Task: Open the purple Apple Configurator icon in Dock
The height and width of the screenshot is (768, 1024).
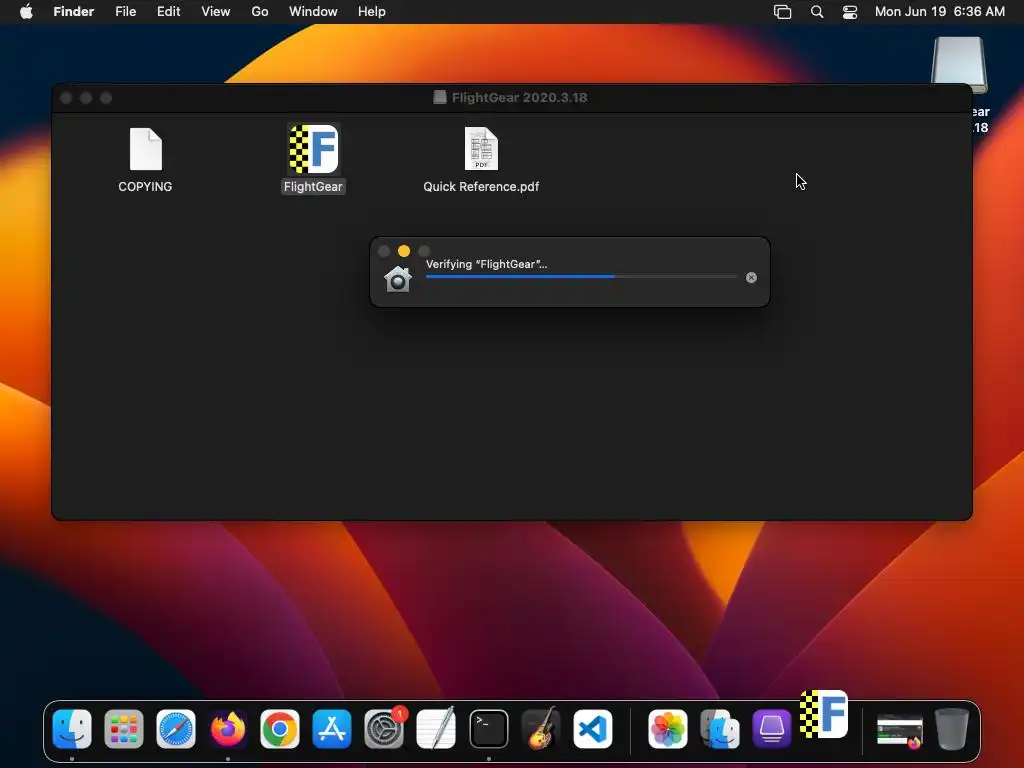Action: (772, 729)
